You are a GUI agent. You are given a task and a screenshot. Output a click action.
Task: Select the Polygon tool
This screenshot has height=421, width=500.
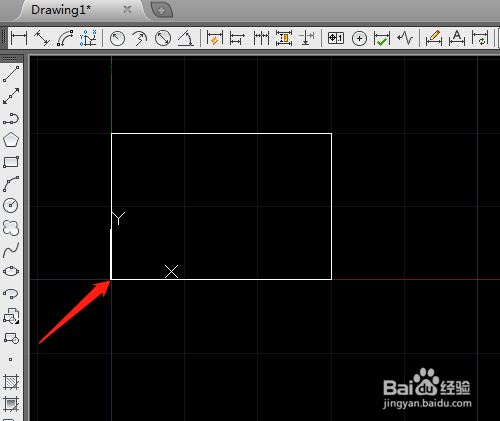11,140
